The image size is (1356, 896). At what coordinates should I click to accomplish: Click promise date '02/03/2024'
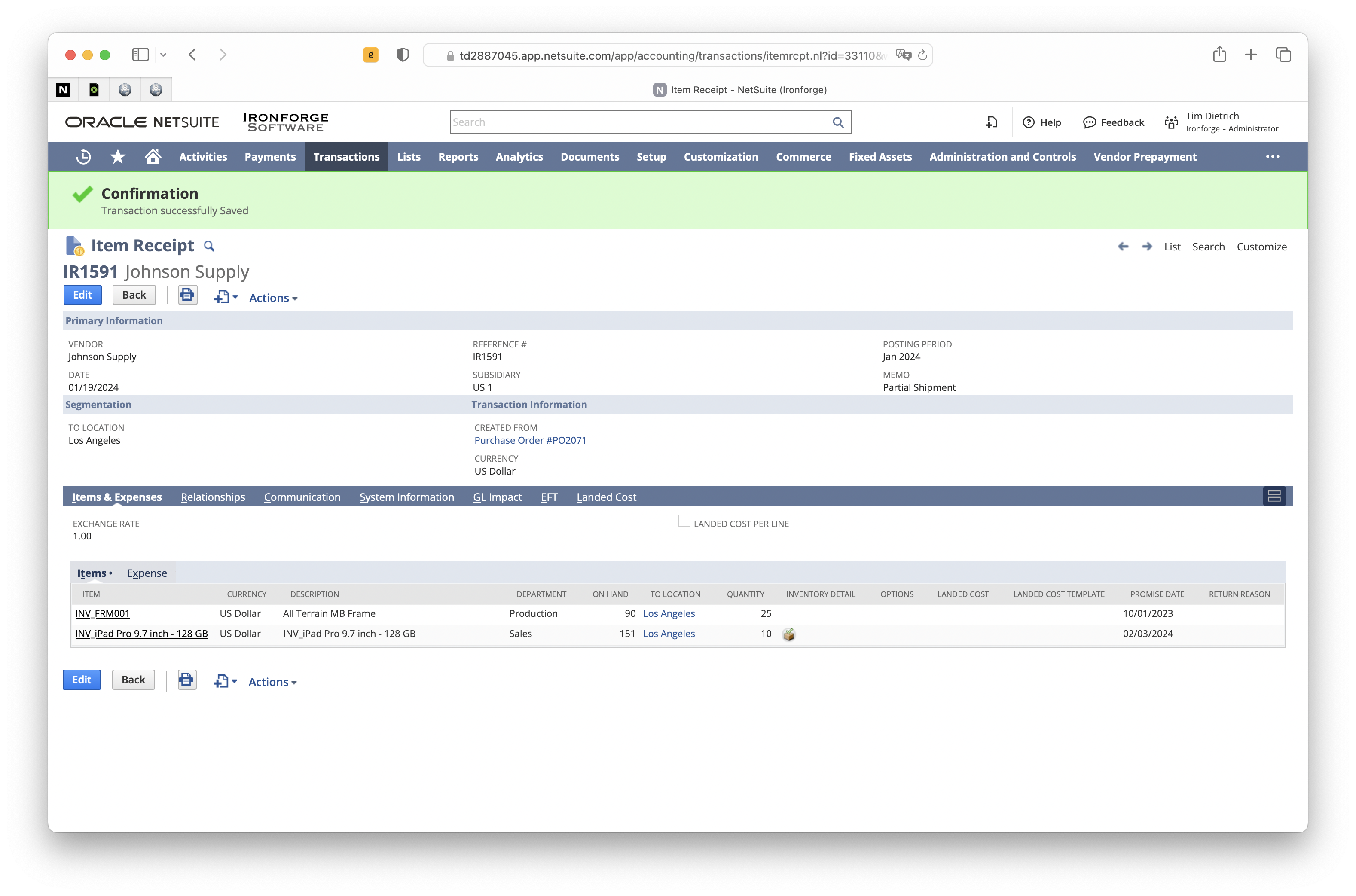1148,633
